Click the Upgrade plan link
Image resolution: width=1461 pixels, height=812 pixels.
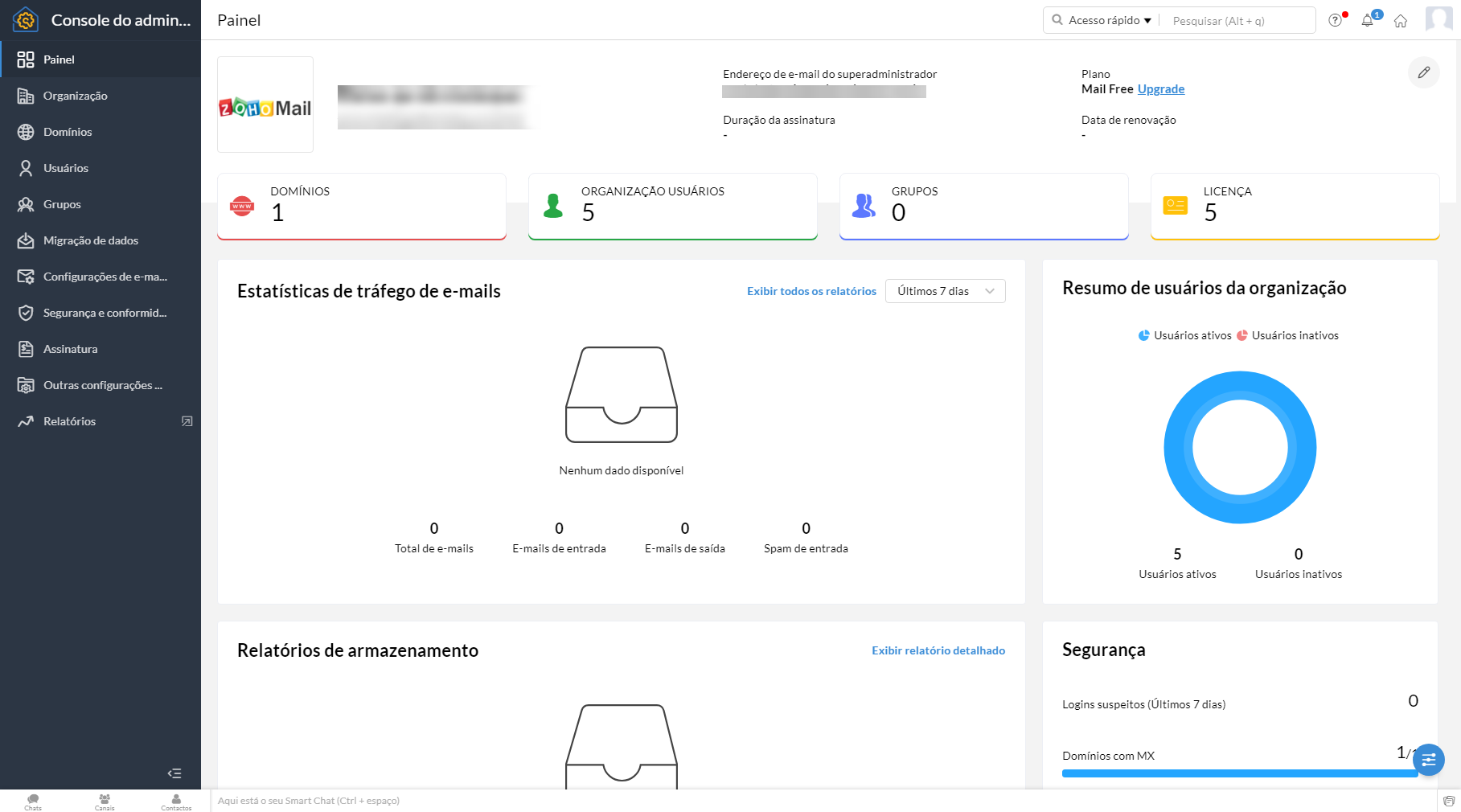click(1160, 89)
